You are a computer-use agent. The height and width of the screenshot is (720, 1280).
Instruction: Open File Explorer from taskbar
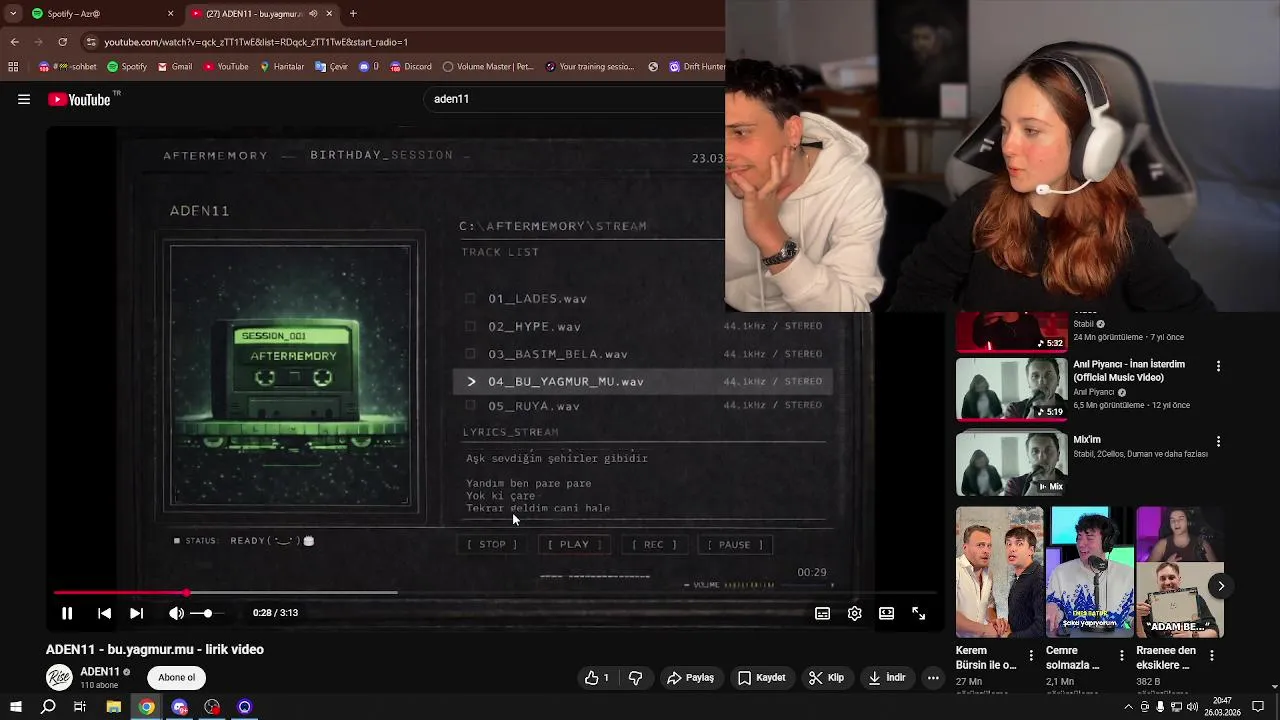[x=113, y=707]
